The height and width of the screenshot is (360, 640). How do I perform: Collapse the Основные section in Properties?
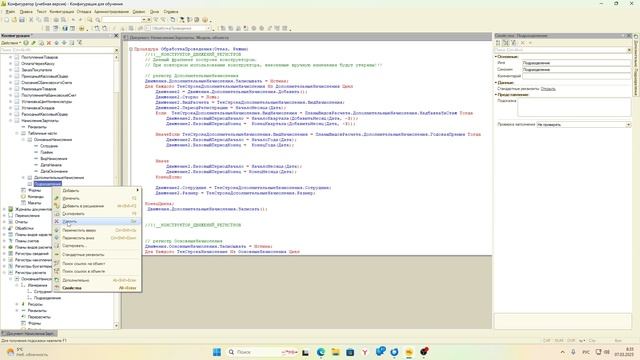pos(496,56)
